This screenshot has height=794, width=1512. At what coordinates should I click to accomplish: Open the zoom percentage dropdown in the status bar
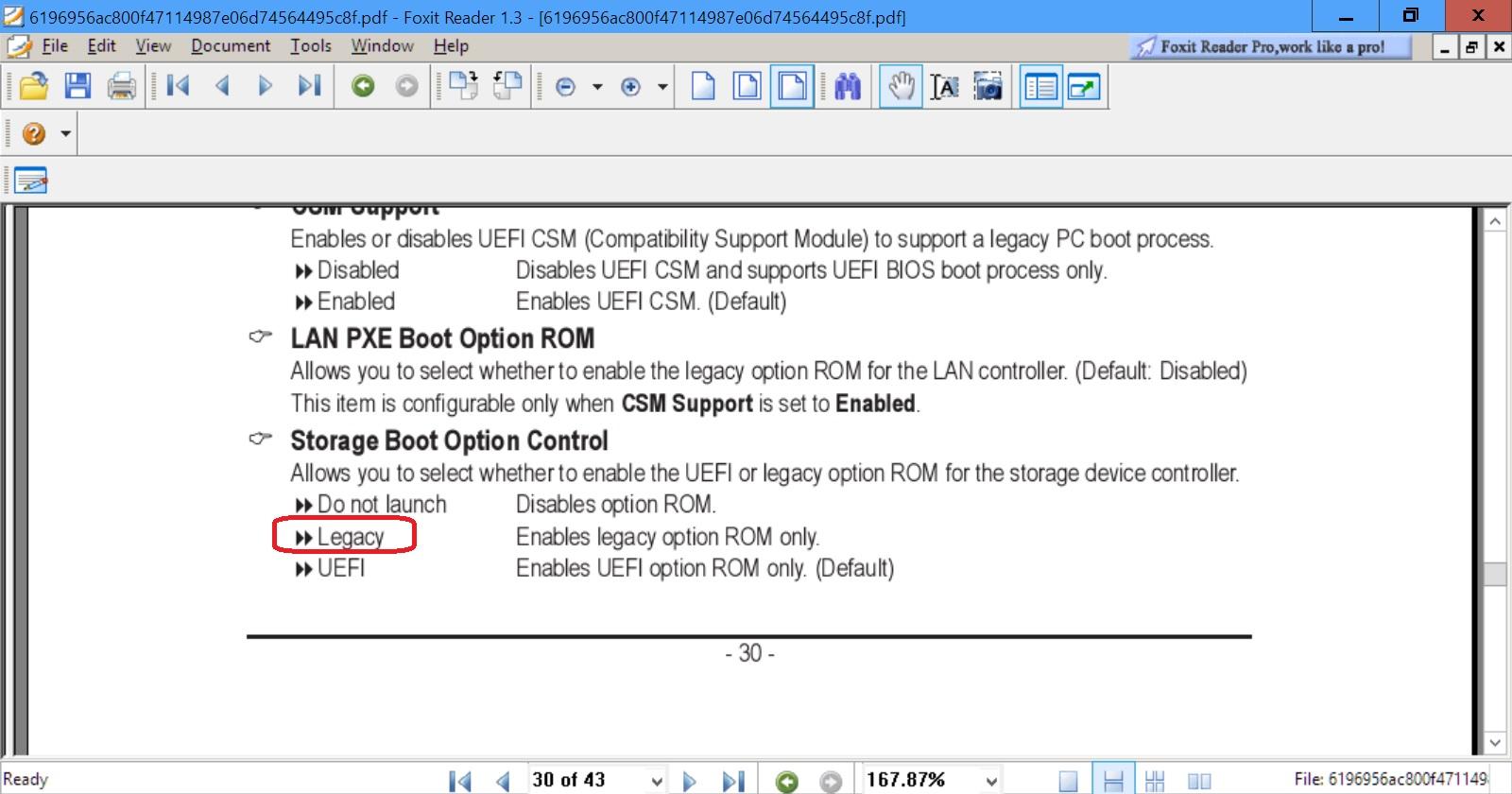(x=991, y=781)
